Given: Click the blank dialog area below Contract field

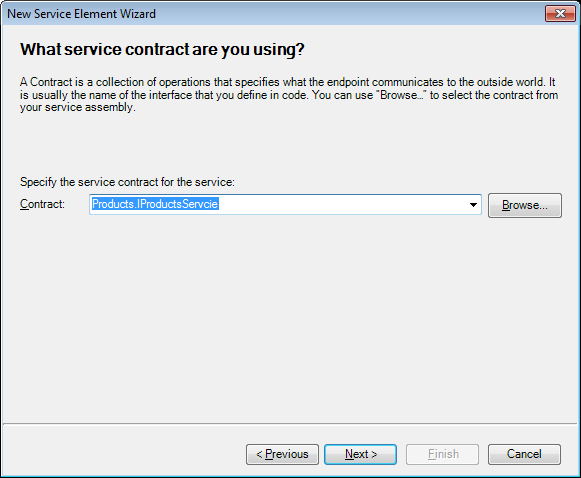Looking at the screenshot, I should [290, 319].
